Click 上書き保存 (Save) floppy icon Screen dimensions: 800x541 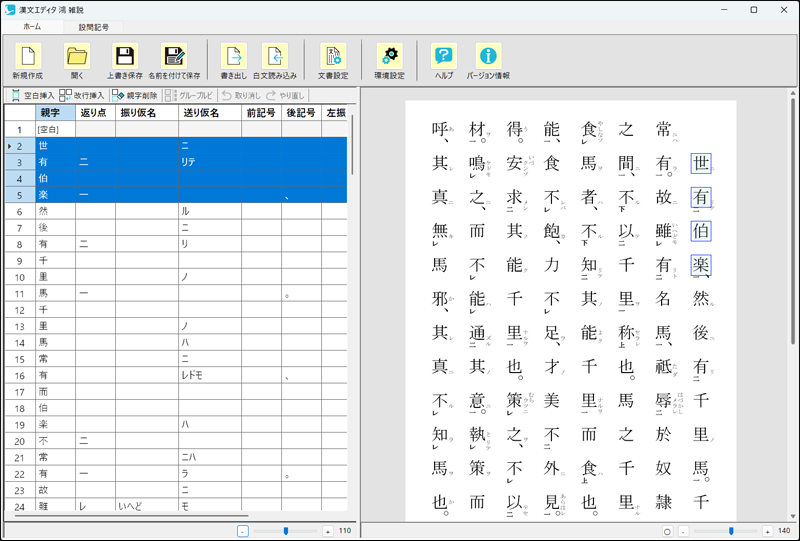point(125,57)
